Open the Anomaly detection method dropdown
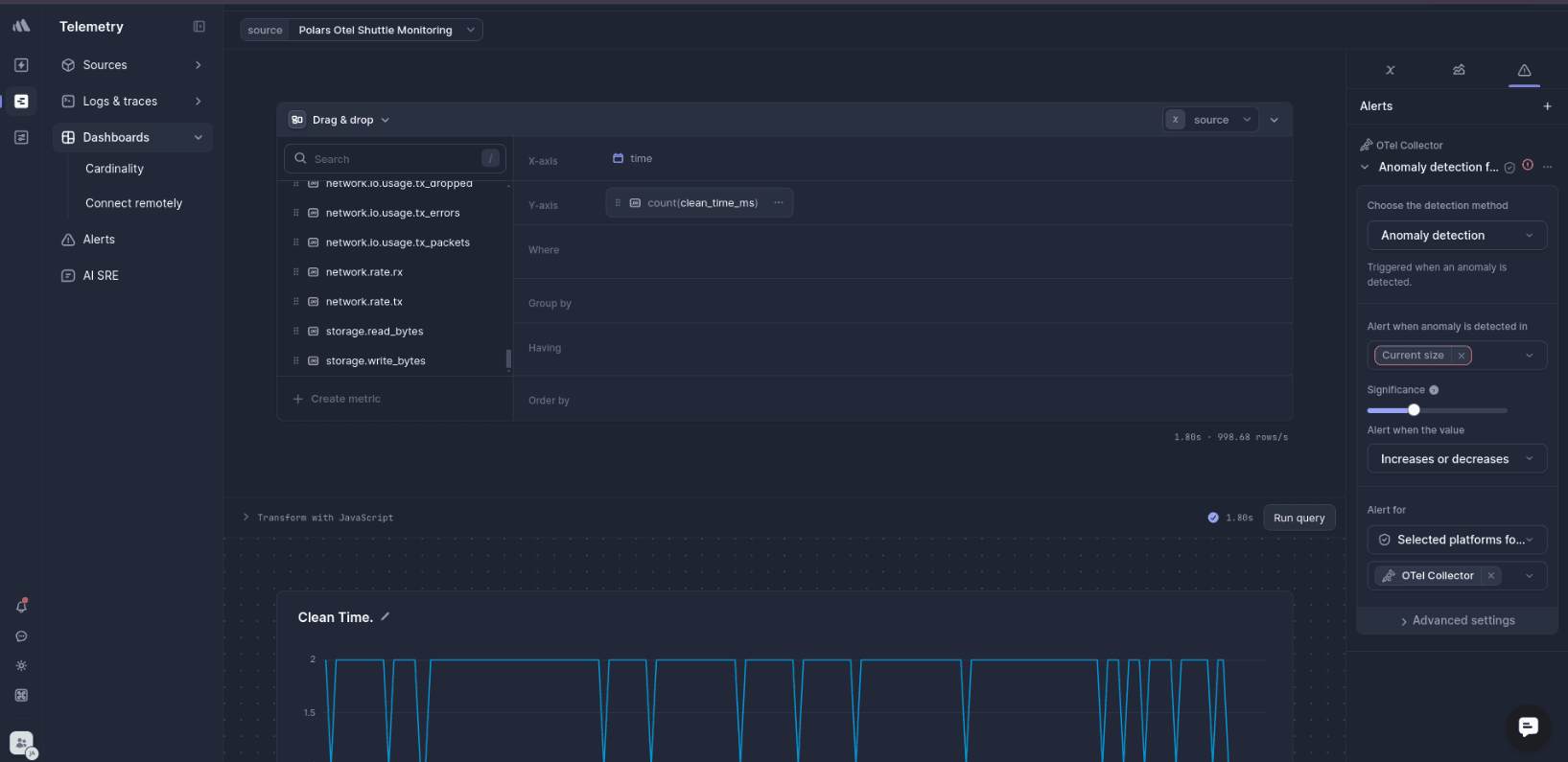Image resolution: width=1568 pixels, height=762 pixels. pos(1456,236)
